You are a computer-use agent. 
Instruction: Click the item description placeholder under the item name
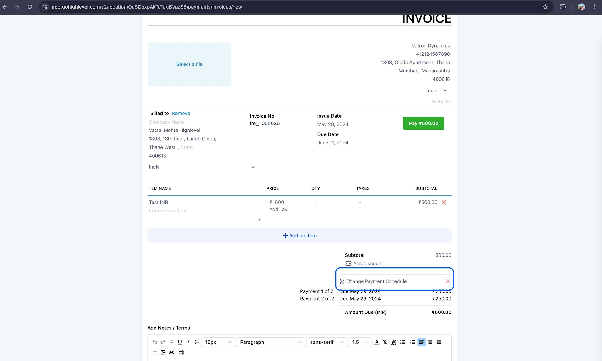pyautogui.click(x=167, y=211)
